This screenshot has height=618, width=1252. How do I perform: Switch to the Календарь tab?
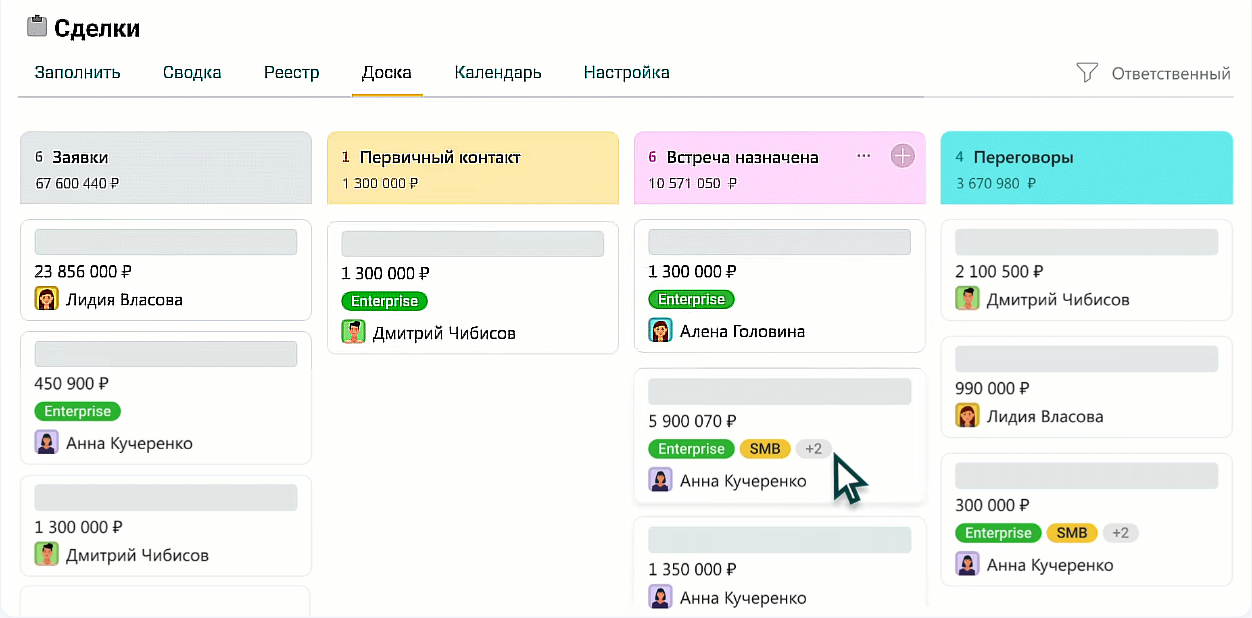tap(497, 73)
